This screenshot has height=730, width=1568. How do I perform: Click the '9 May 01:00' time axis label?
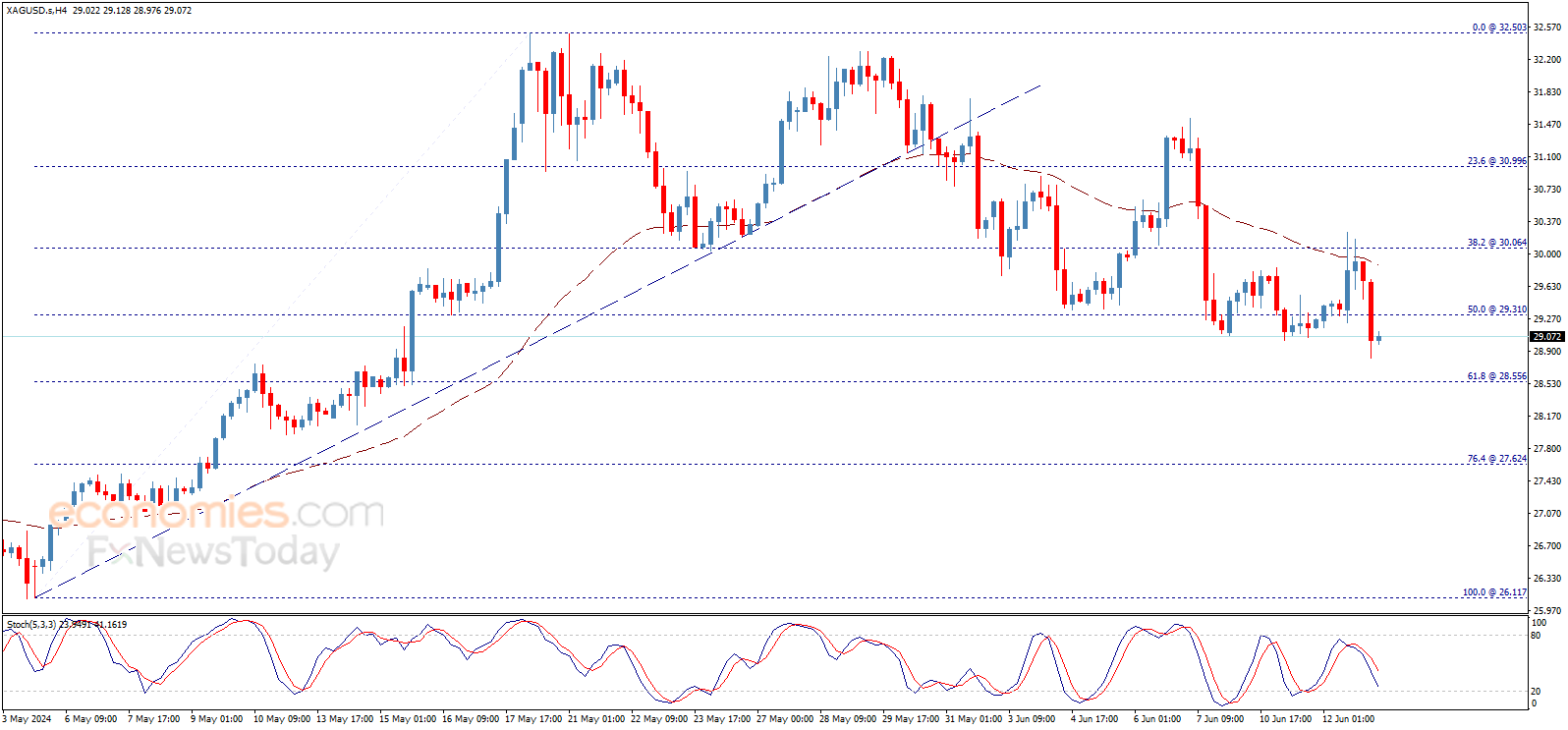216,719
